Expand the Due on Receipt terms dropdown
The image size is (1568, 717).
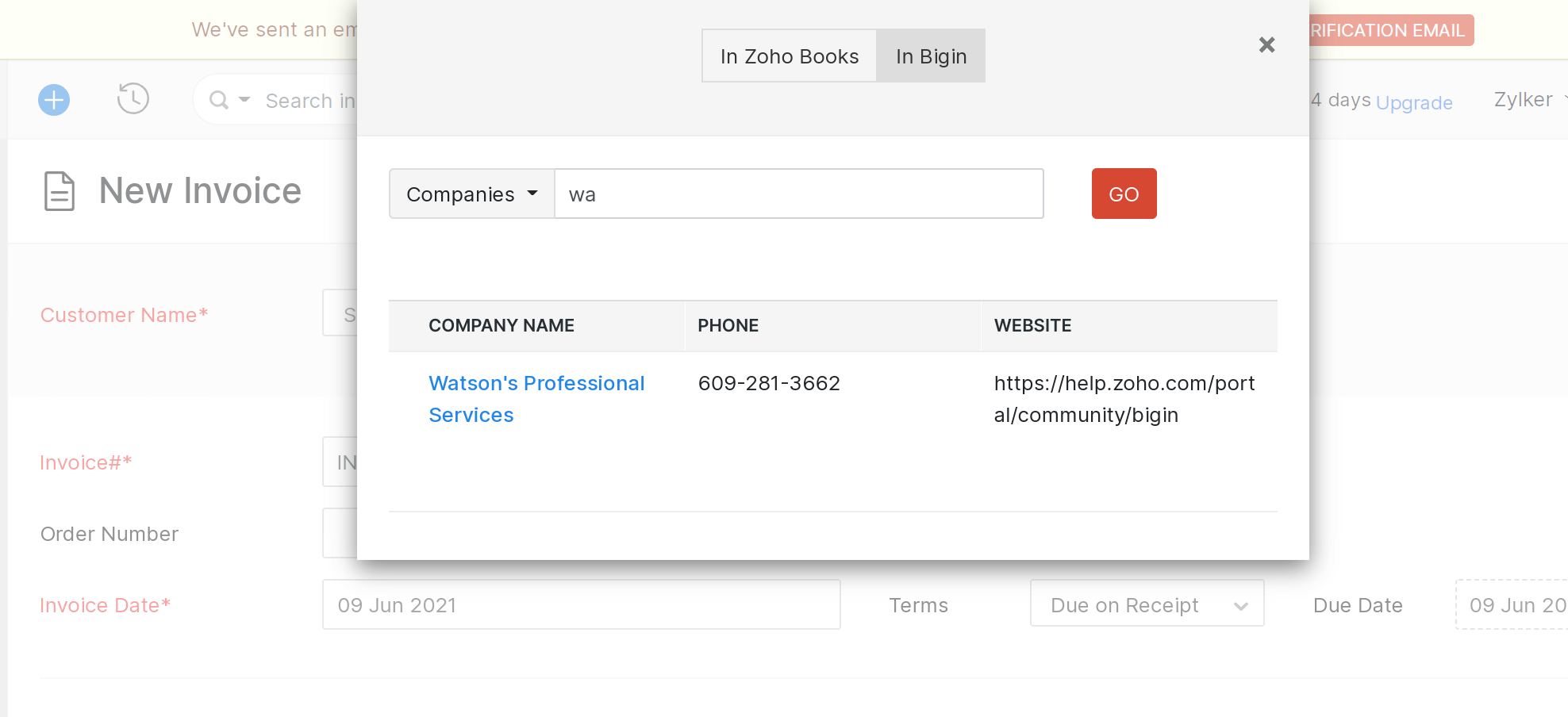coord(1147,605)
